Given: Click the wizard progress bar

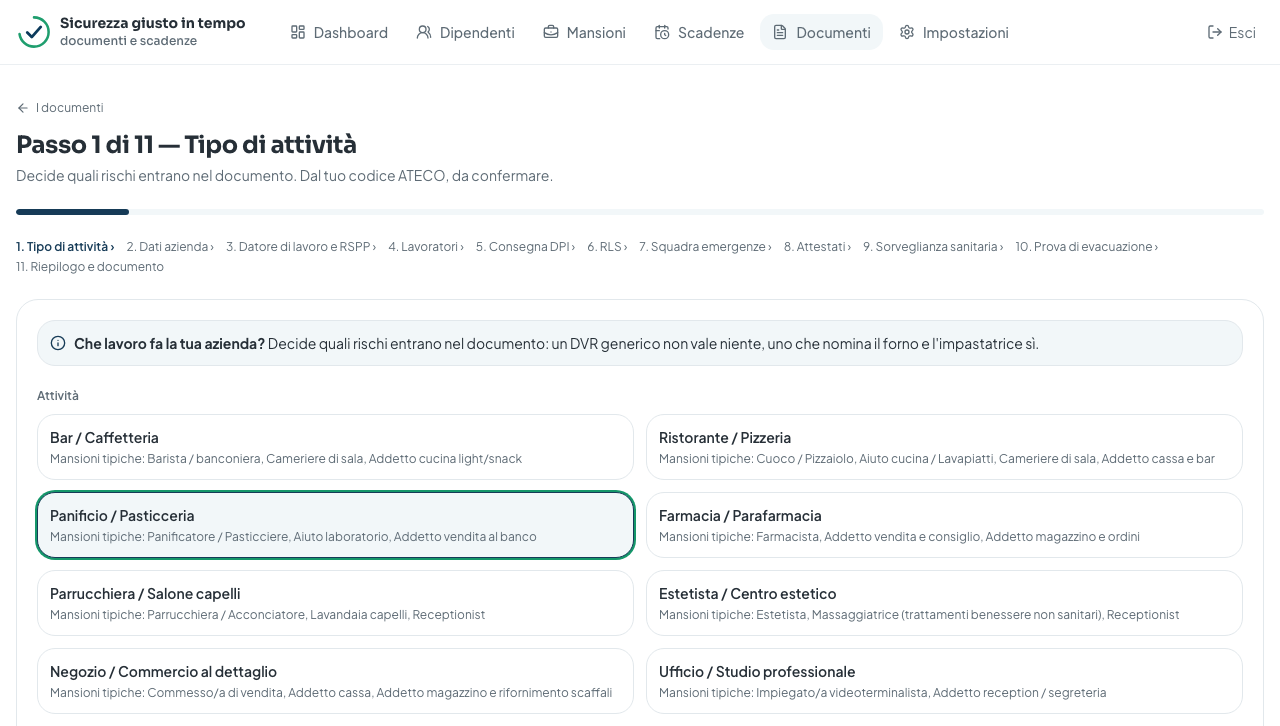Looking at the screenshot, I should click(640, 212).
